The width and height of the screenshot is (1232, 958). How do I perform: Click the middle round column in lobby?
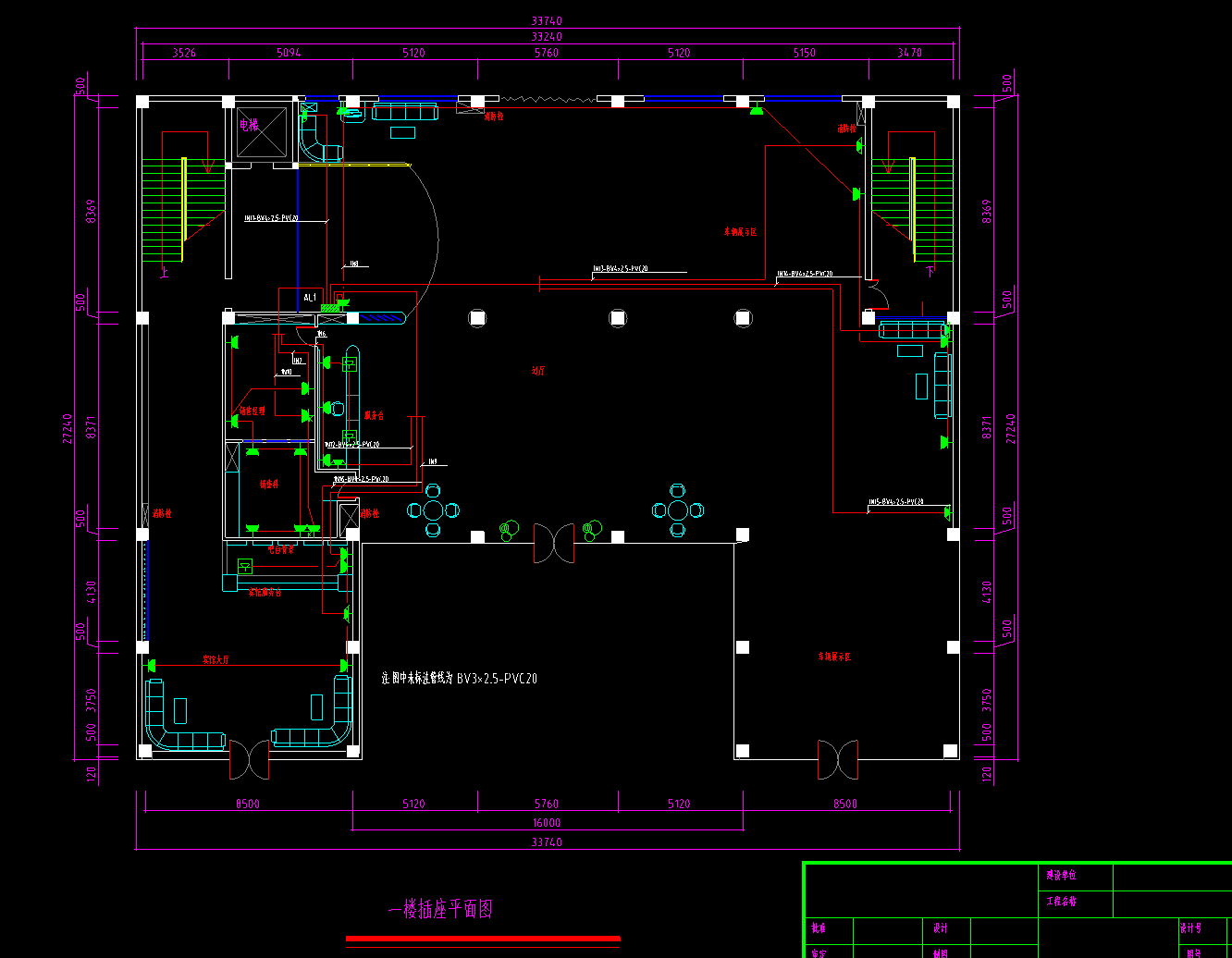click(x=618, y=318)
